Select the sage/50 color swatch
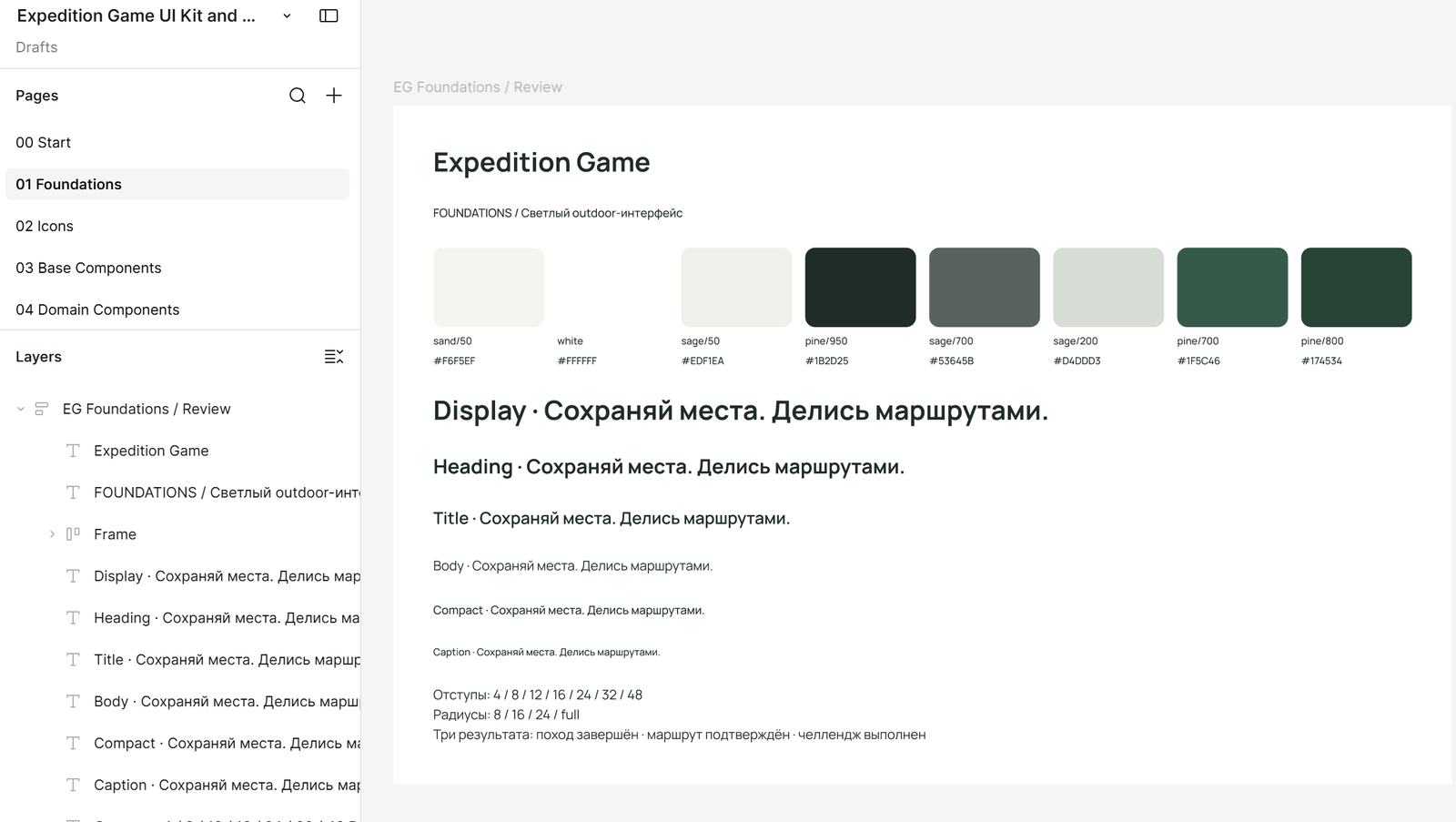 click(x=736, y=287)
